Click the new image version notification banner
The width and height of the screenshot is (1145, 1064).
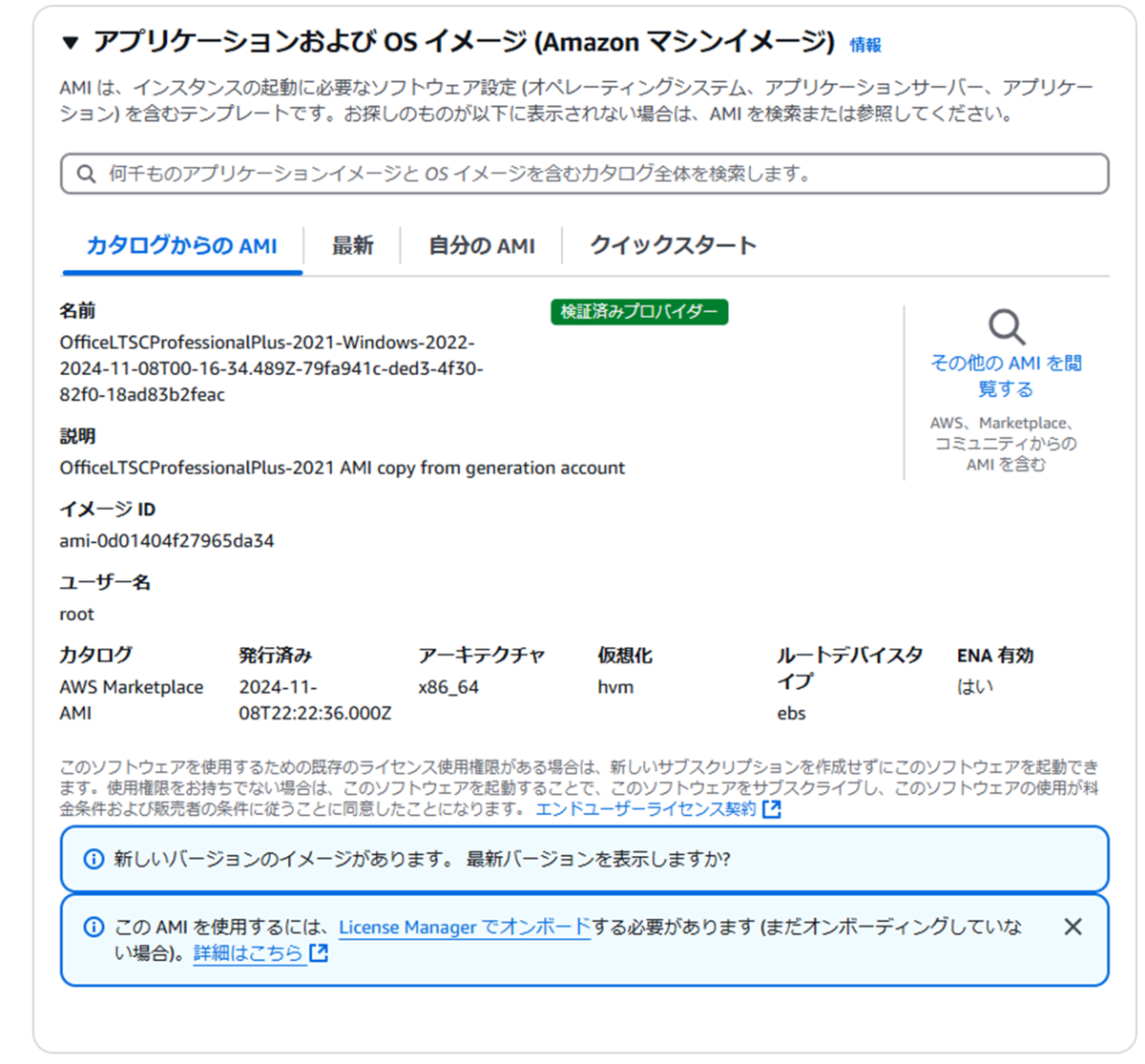click(584, 859)
